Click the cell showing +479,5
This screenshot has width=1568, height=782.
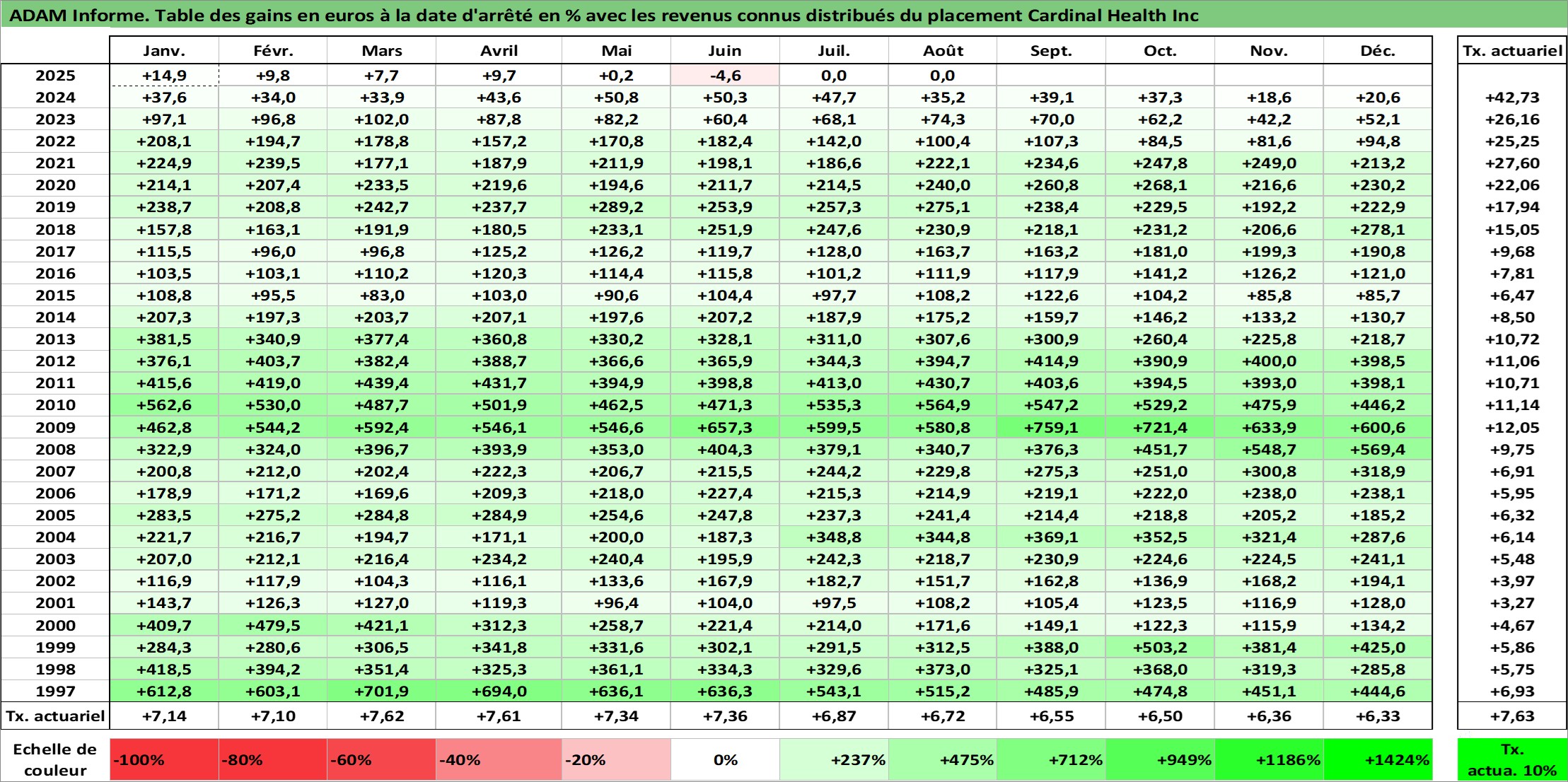click(273, 626)
